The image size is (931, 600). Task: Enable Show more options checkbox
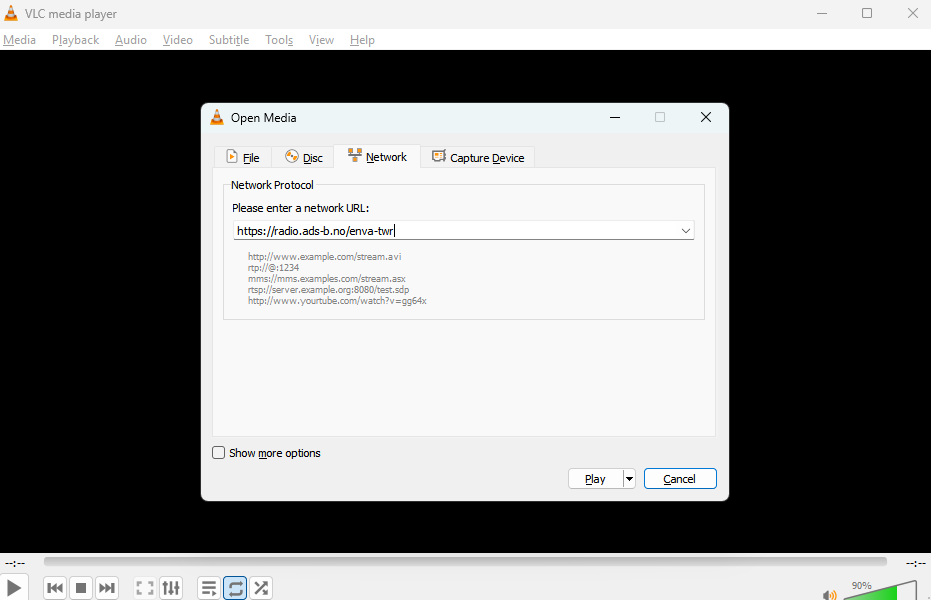click(x=219, y=453)
